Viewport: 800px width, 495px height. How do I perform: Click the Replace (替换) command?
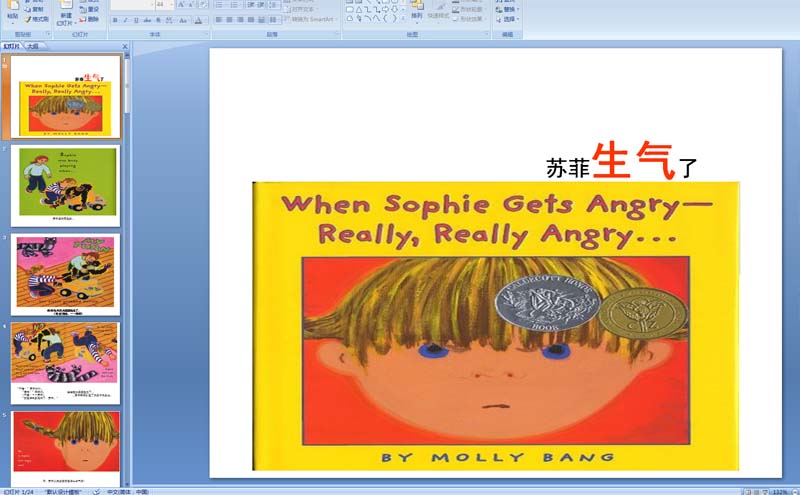pyautogui.click(x=507, y=9)
